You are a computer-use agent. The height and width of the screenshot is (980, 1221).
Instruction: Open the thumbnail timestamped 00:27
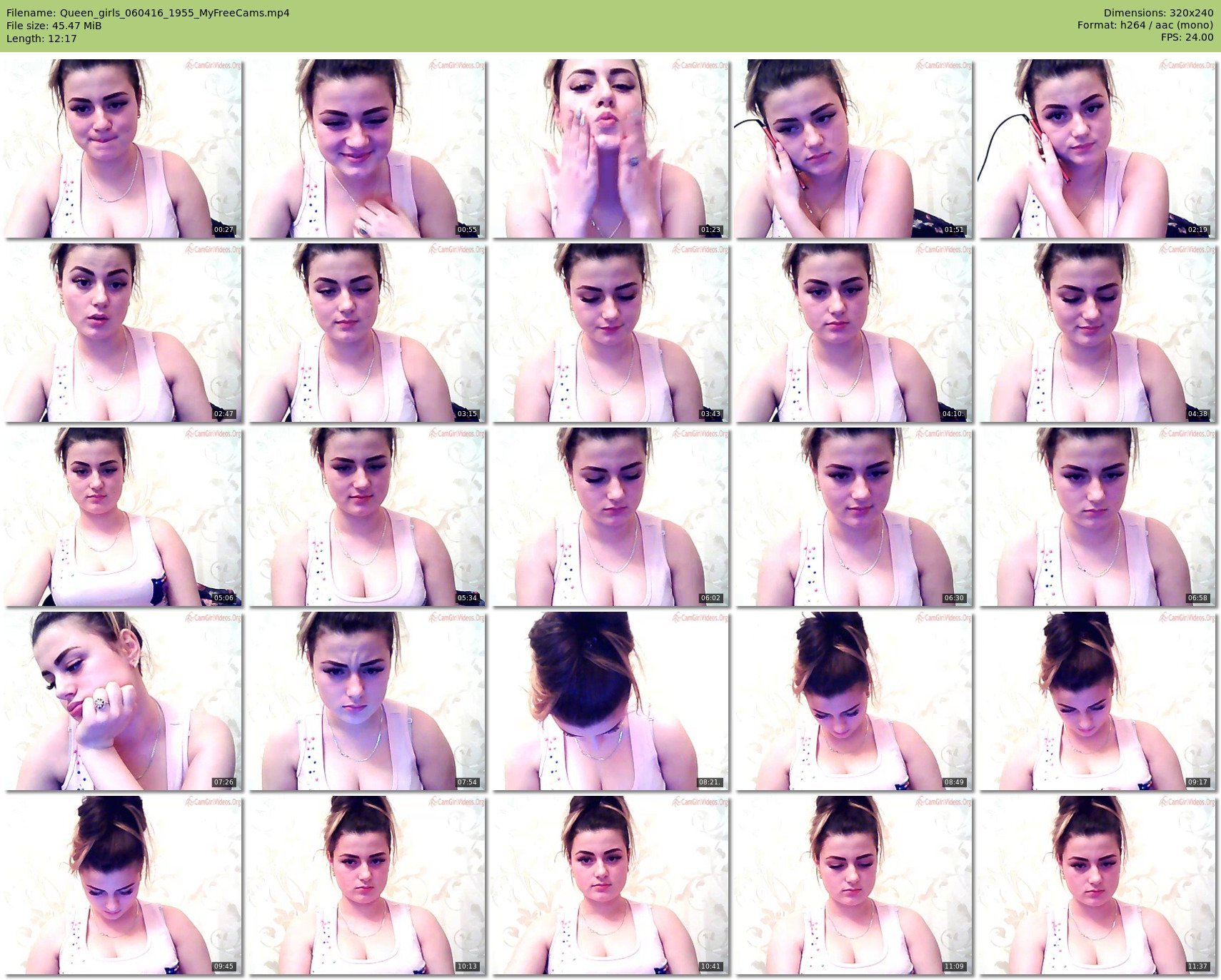point(123,148)
